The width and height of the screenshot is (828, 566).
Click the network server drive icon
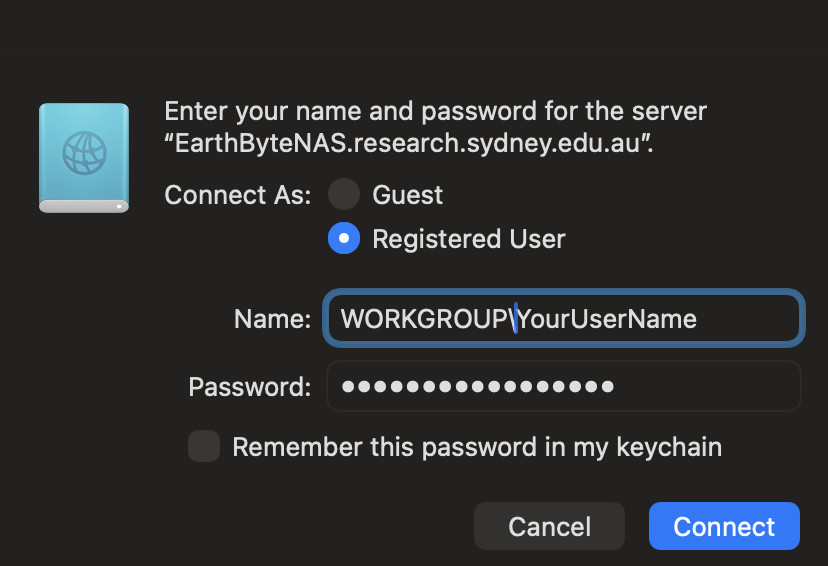84,158
